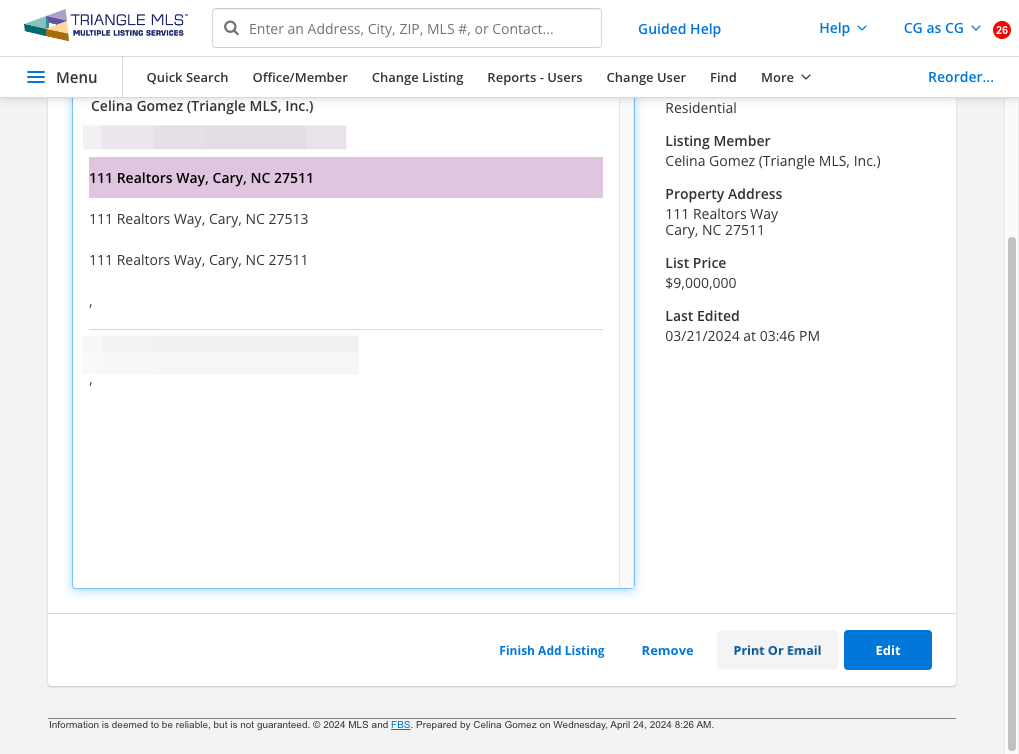Open Reports - Users
The image size is (1019, 754).
[534, 77]
